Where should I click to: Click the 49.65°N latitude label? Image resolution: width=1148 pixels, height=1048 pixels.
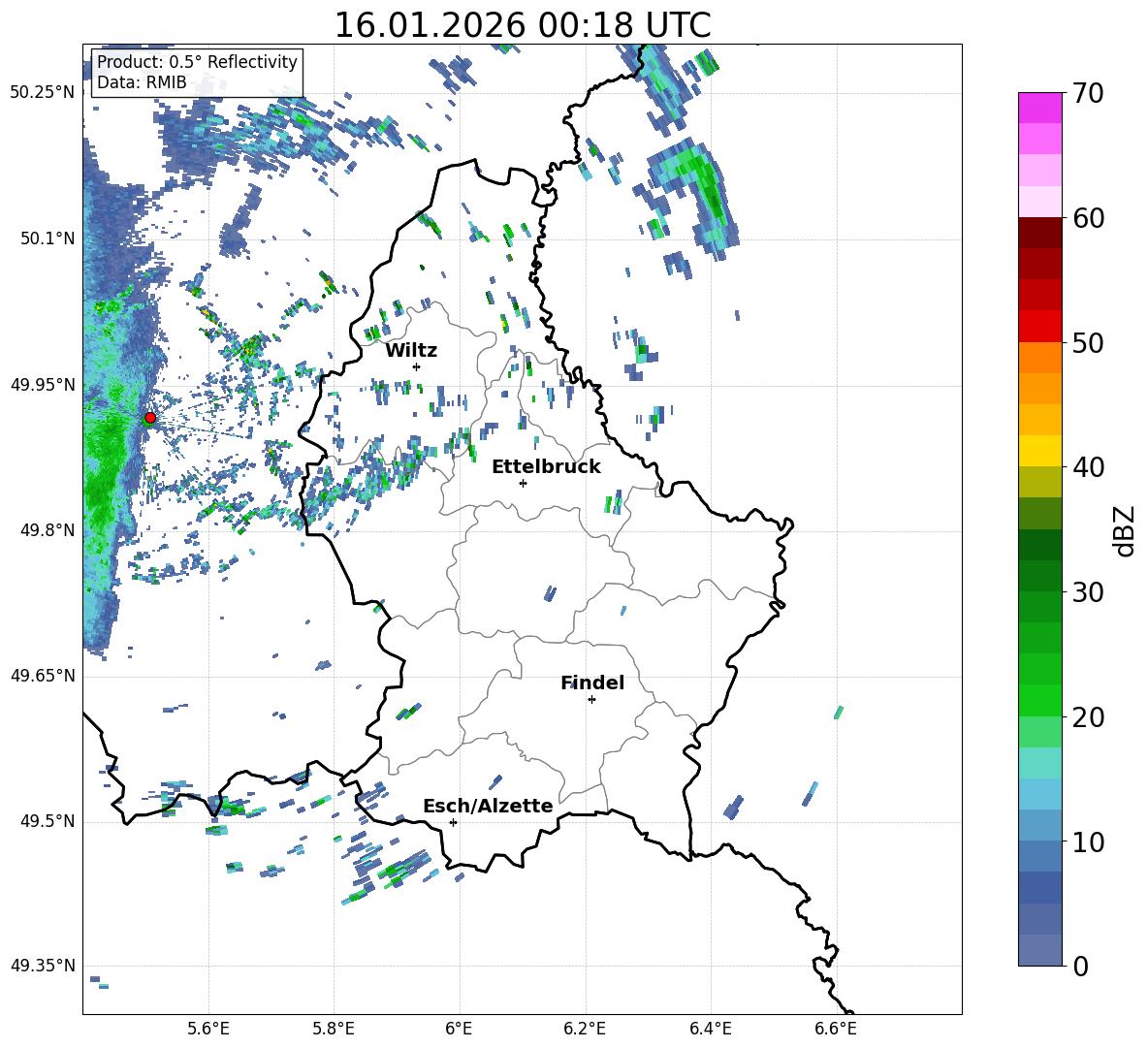pos(43,676)
